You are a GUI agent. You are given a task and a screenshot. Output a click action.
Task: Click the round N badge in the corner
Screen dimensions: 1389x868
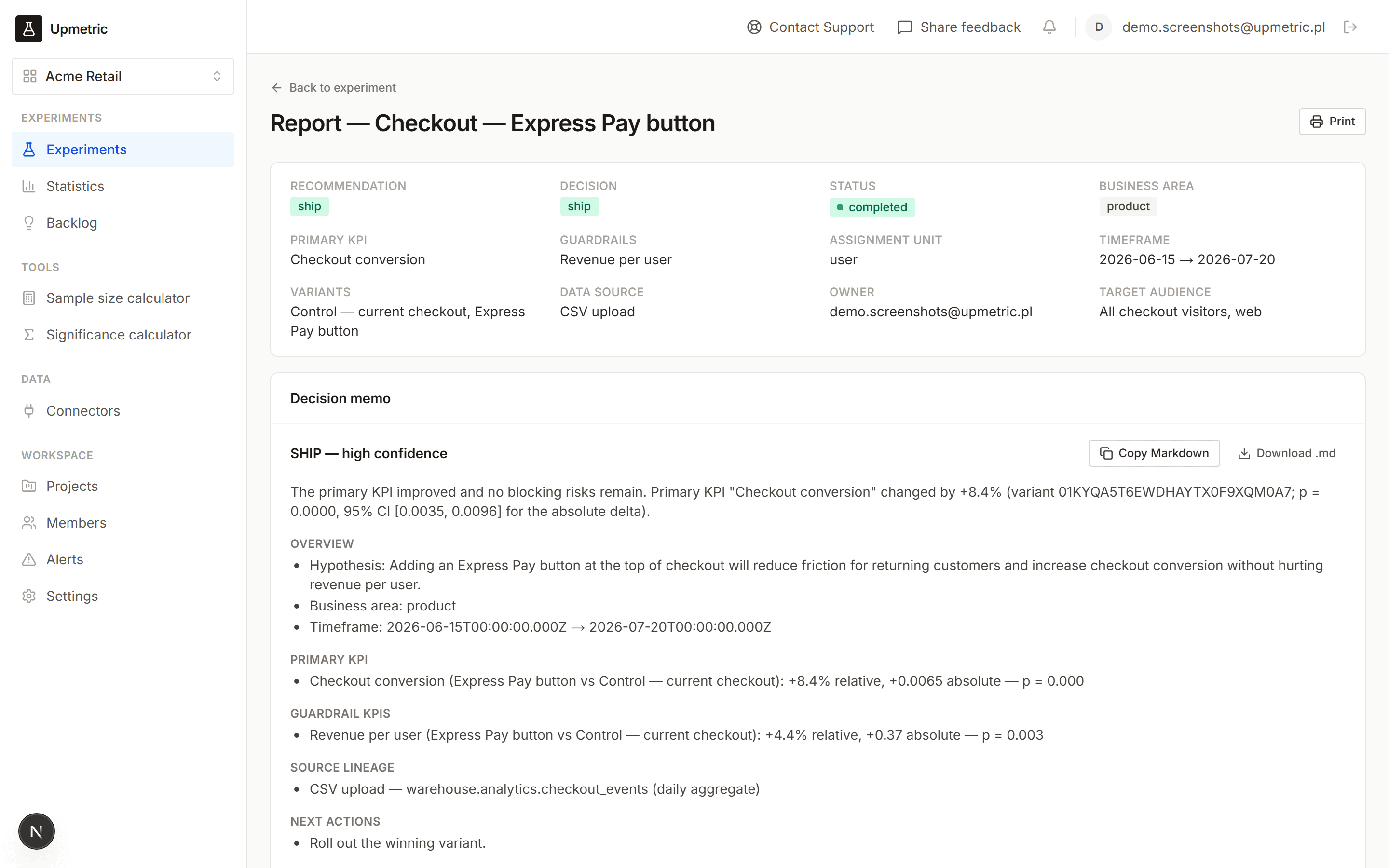pos(36,831)
